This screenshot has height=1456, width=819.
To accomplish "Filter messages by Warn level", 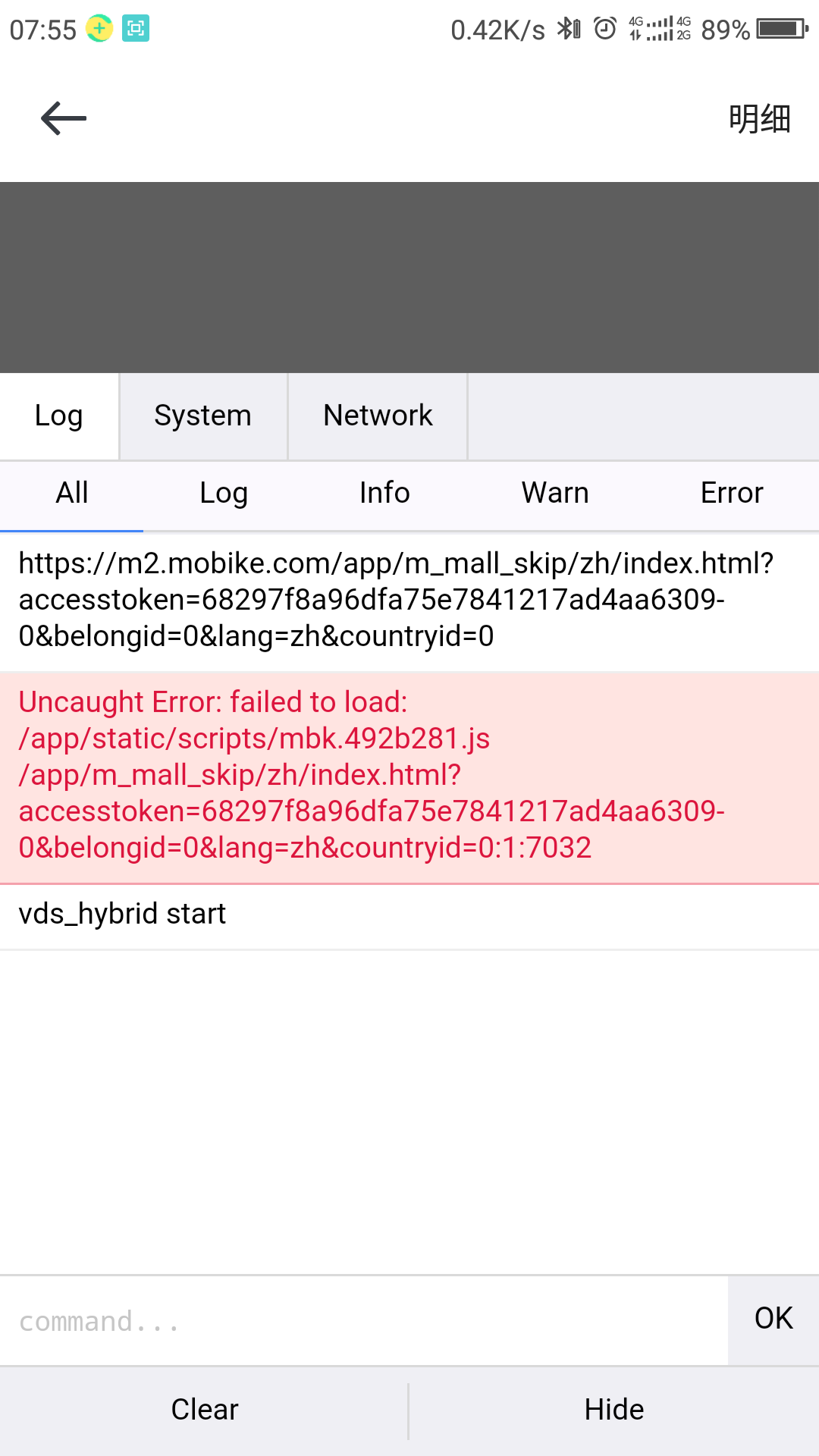I will coord(555,494).
